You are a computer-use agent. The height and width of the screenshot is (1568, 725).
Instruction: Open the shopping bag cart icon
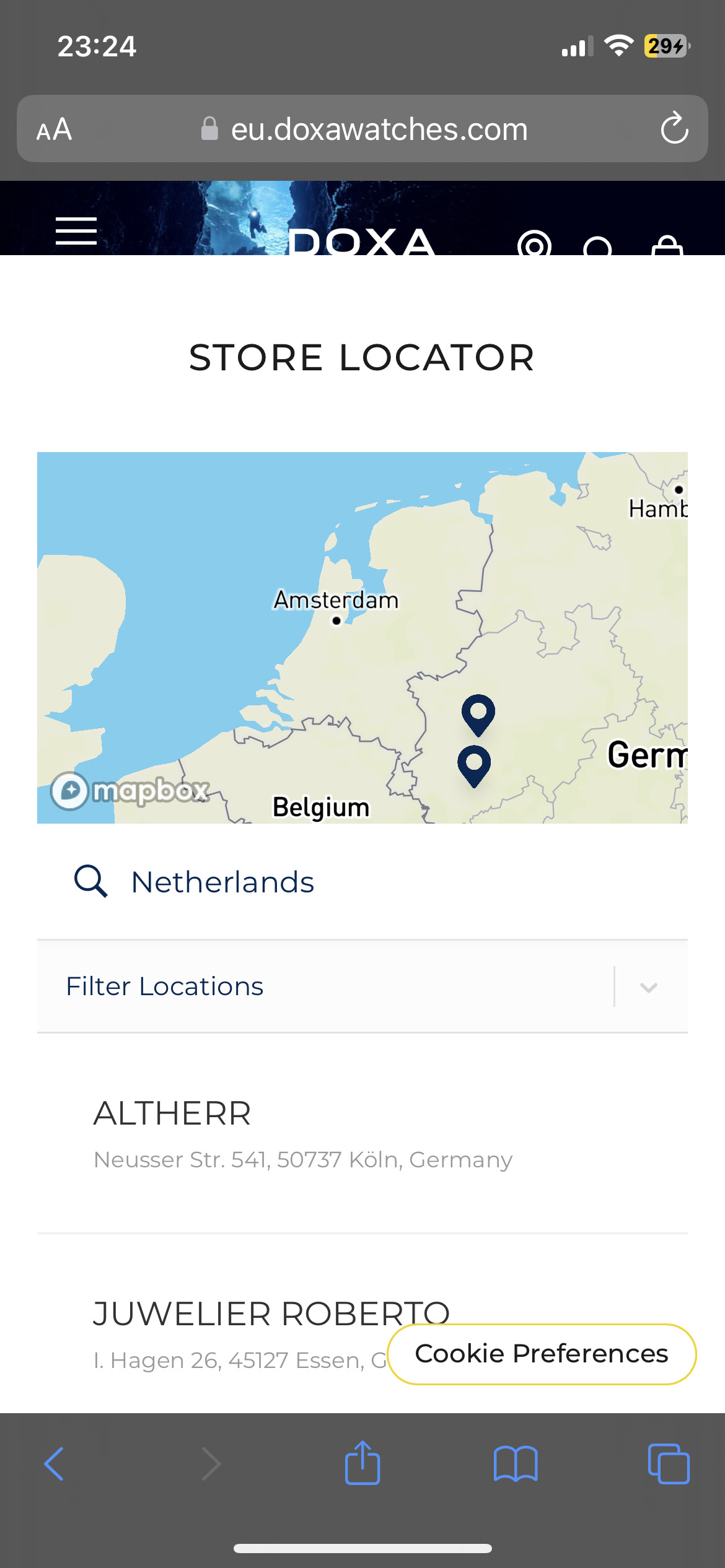pos(667,245)
